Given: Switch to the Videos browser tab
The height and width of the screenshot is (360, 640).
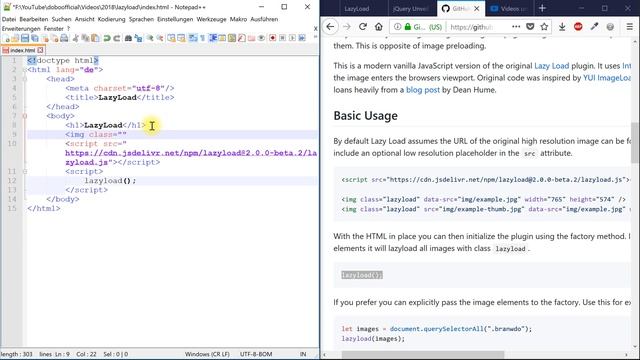Looking at the screenshot, I should click(508, 9).
